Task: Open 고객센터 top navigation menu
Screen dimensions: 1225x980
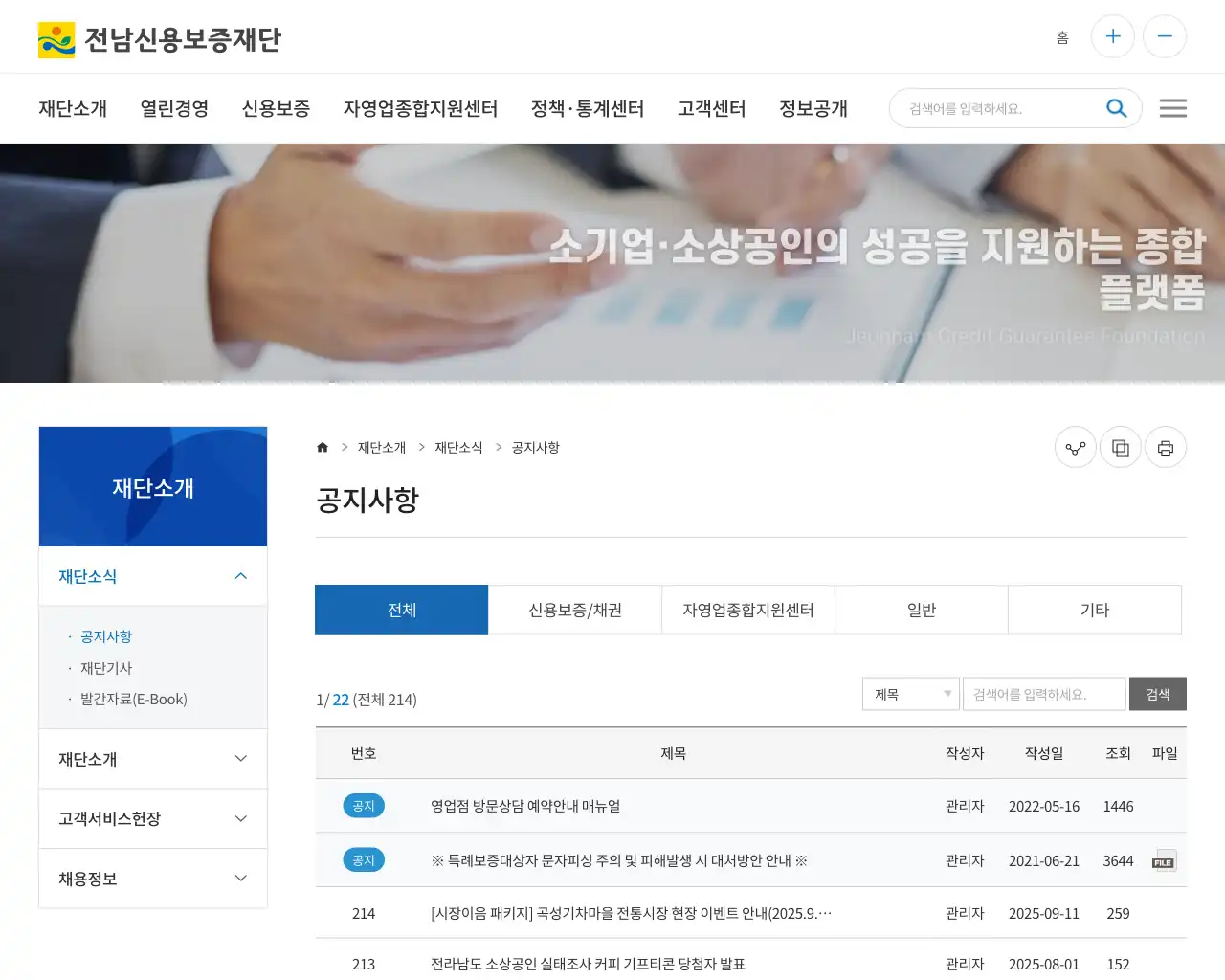Action: [x=712, y=108]
